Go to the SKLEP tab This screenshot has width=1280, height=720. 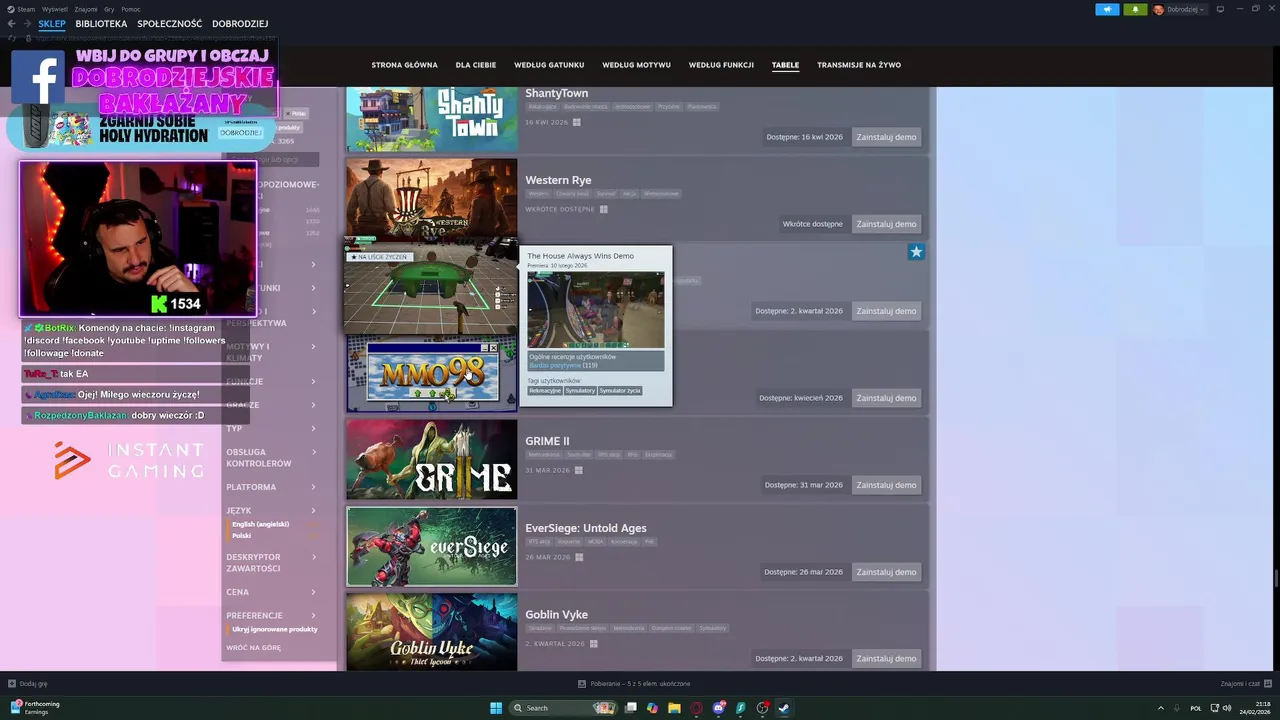click(52, 23)
